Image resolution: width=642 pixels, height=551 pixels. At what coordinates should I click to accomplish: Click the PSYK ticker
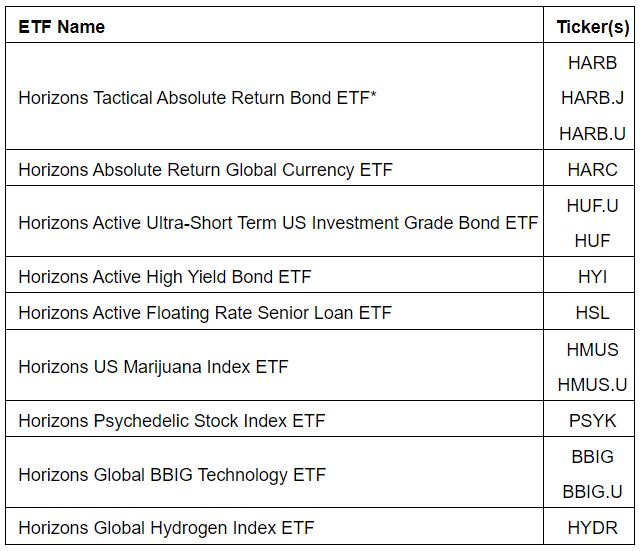[592, 421]
